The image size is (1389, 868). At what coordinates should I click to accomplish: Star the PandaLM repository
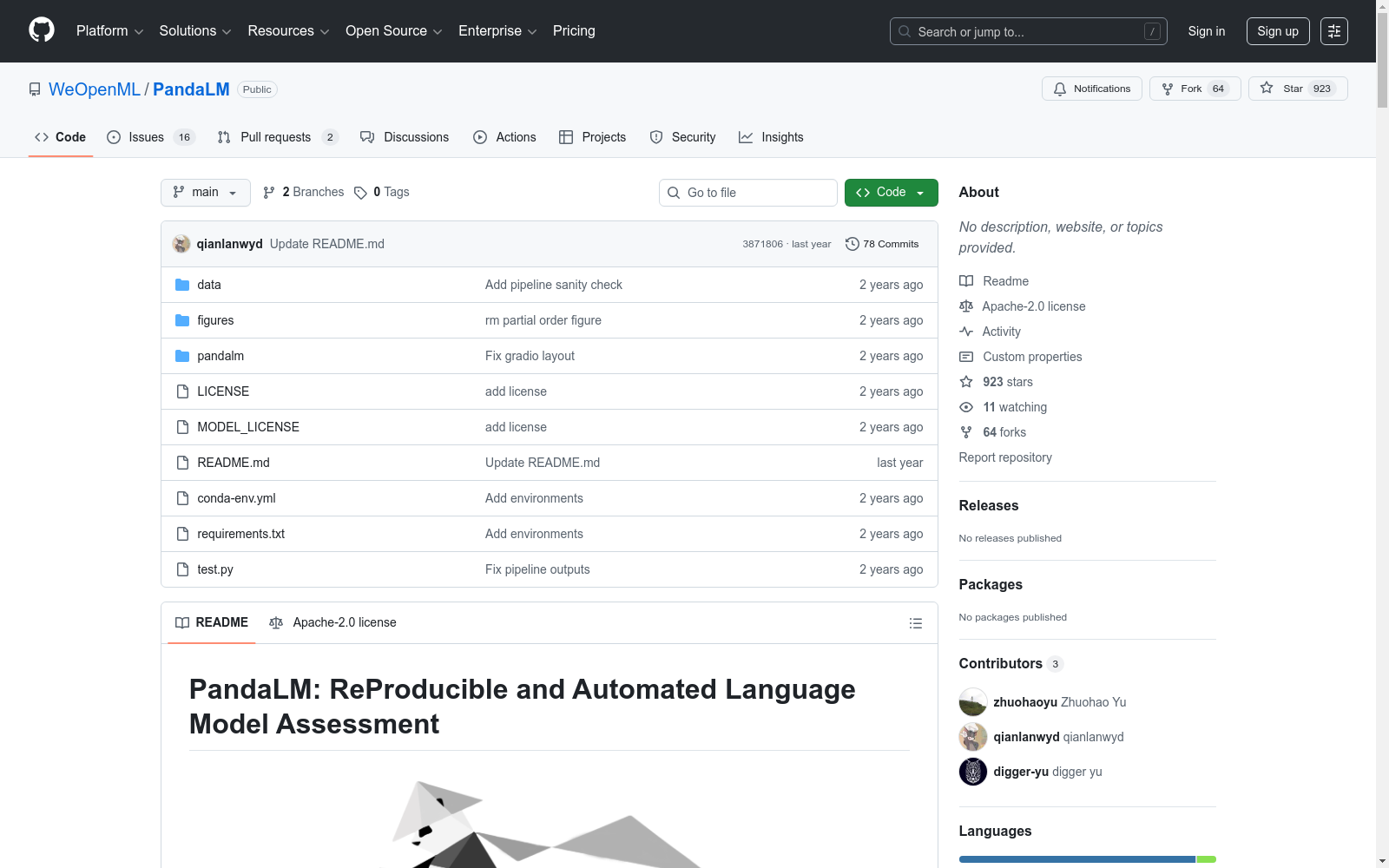pyautogui.click(x=1297, y=89)
